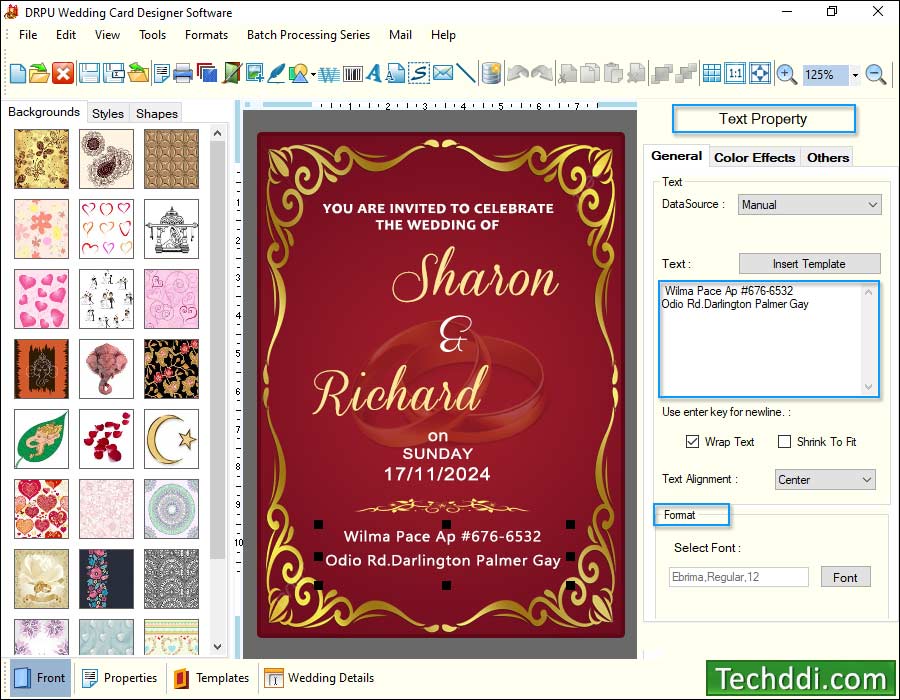
Task: Click the Properties button in bottom bar
Action: [119, 678]
